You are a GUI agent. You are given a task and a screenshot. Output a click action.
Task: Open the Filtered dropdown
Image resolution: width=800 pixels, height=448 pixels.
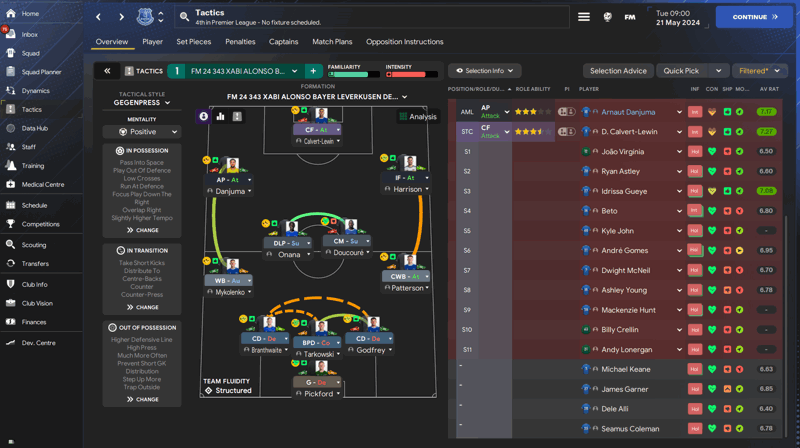759,71
